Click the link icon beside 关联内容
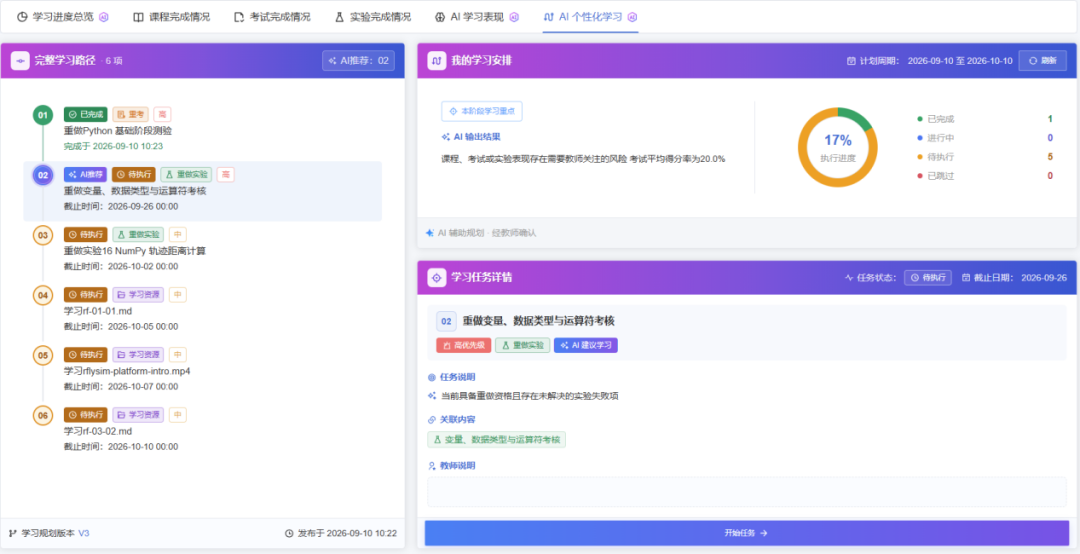The width and height of the screenshot is (1080, 554). tap(432, 420)
